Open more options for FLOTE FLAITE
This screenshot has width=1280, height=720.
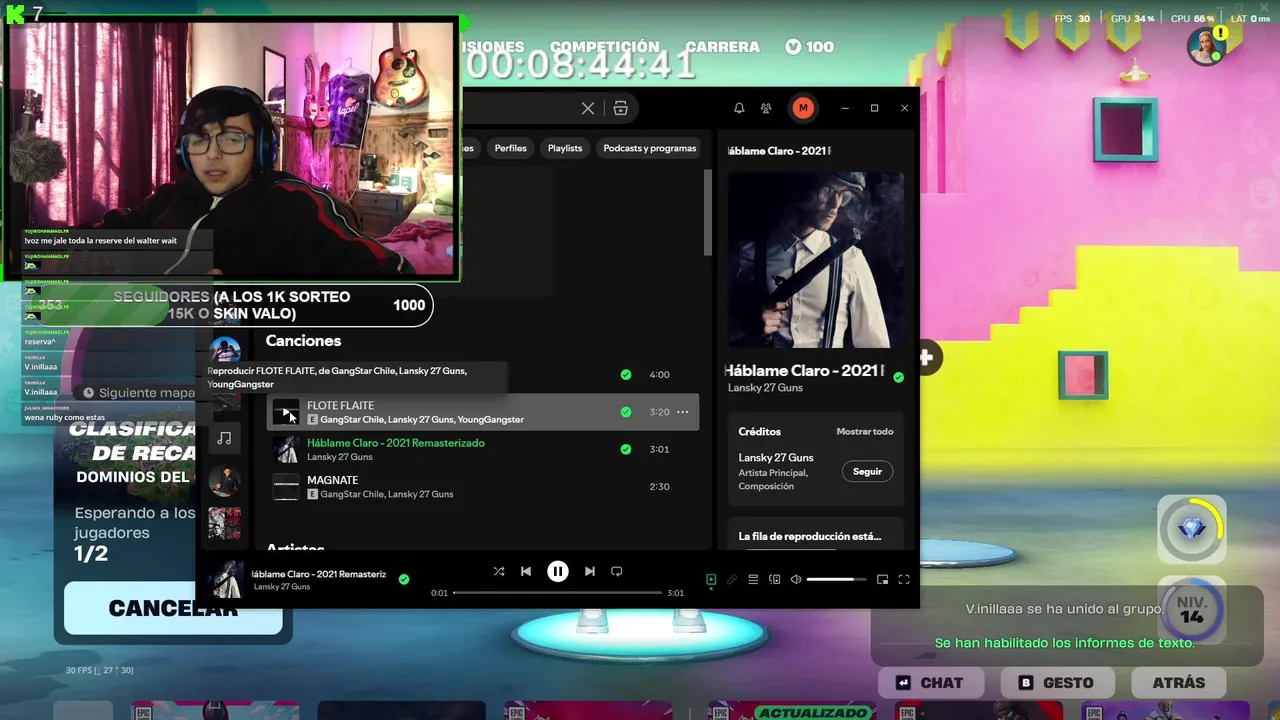point(682,412)
